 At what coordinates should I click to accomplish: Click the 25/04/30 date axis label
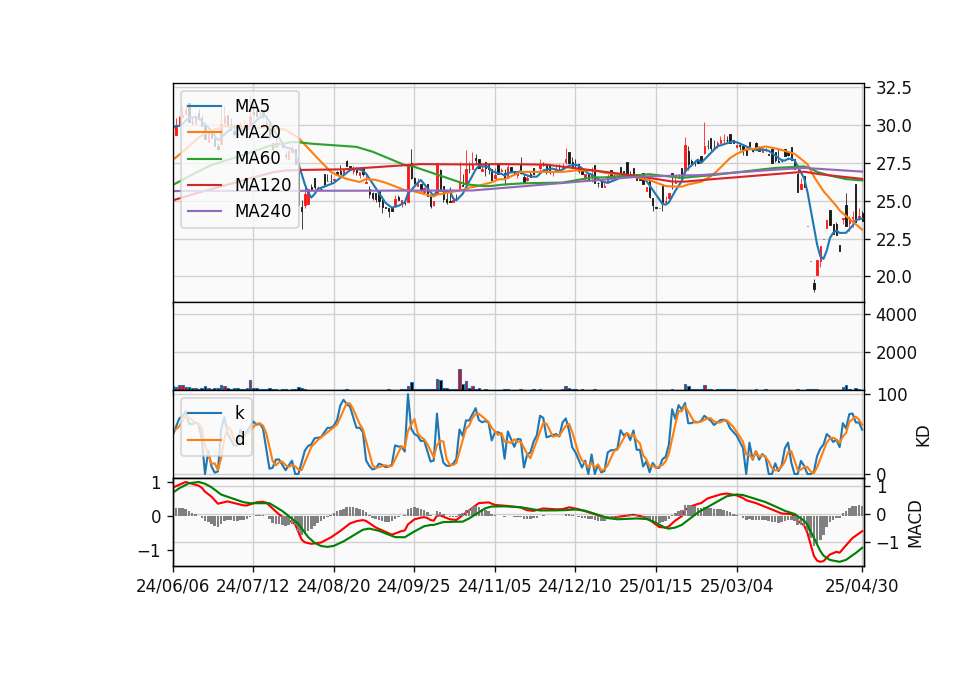tap(862, 586)
